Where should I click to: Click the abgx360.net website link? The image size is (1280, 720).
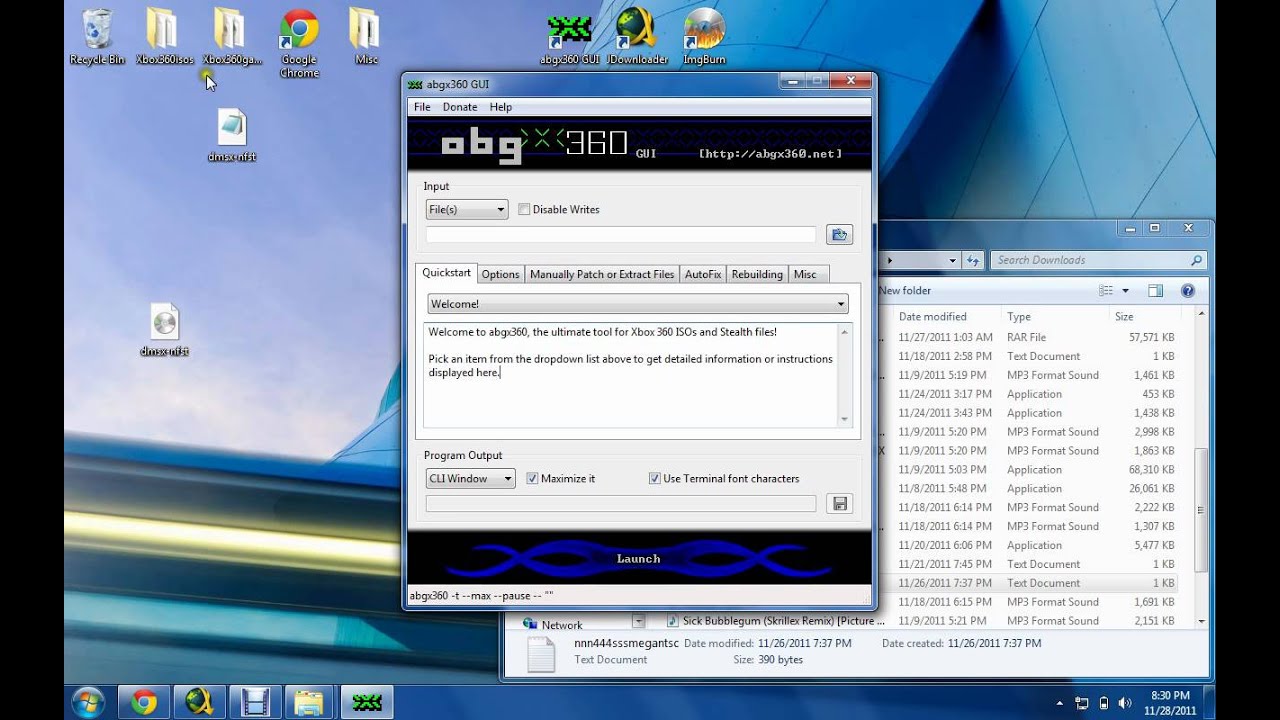(x=770, y=153)
